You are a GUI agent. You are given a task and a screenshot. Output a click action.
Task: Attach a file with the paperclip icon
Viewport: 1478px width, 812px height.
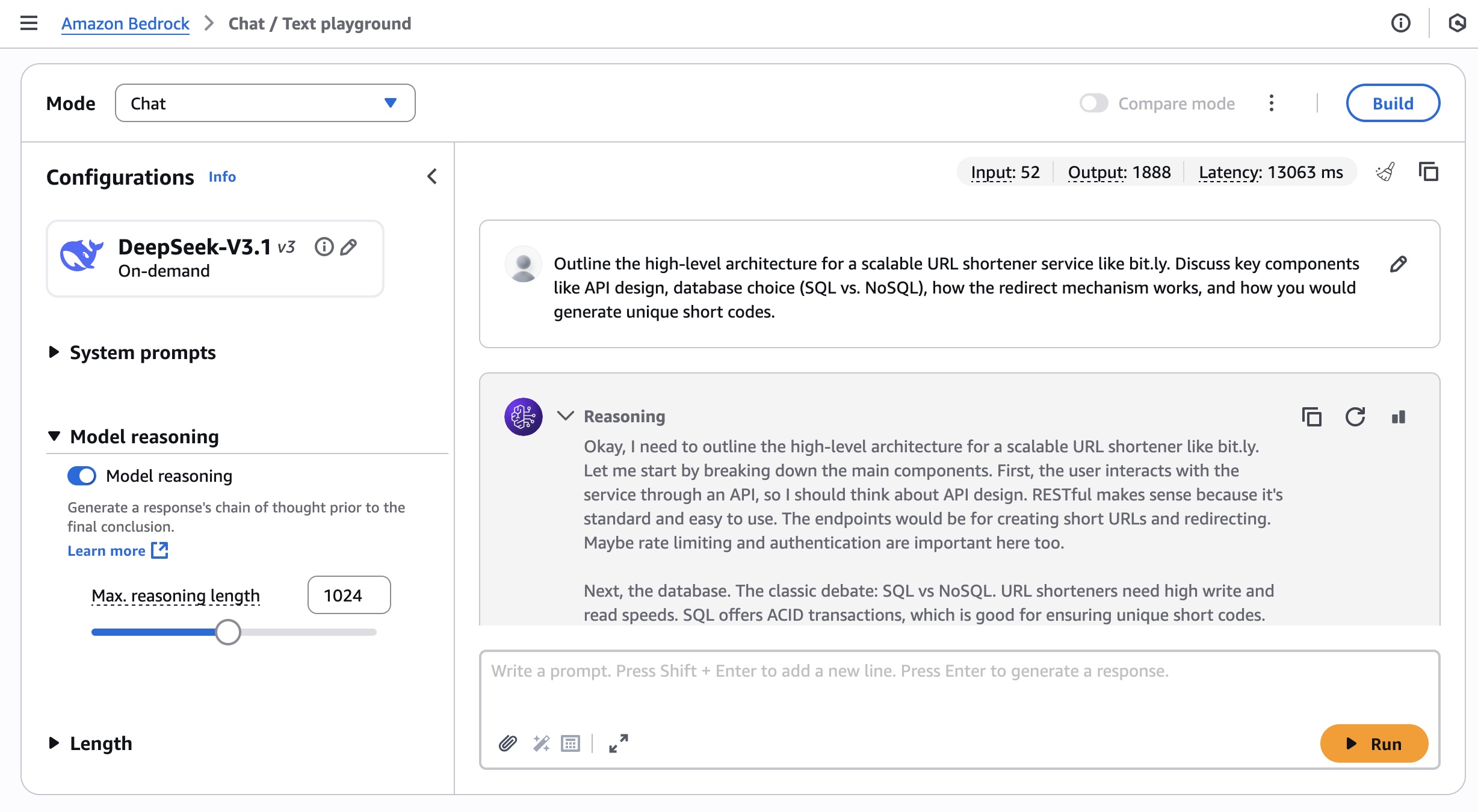tap(507, 744)
